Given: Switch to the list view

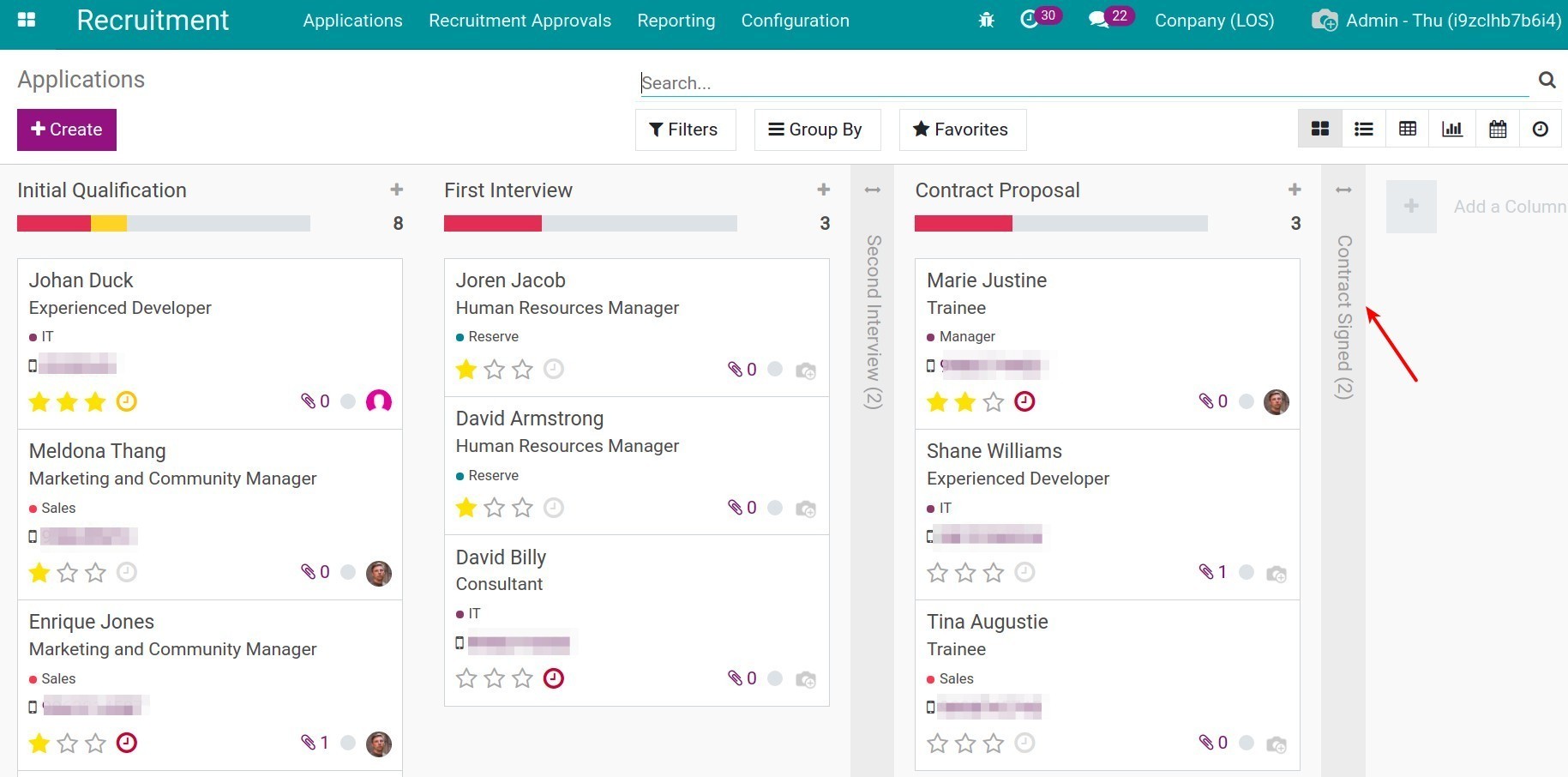Looking at the screenshot, I should tap(1364, 128).
